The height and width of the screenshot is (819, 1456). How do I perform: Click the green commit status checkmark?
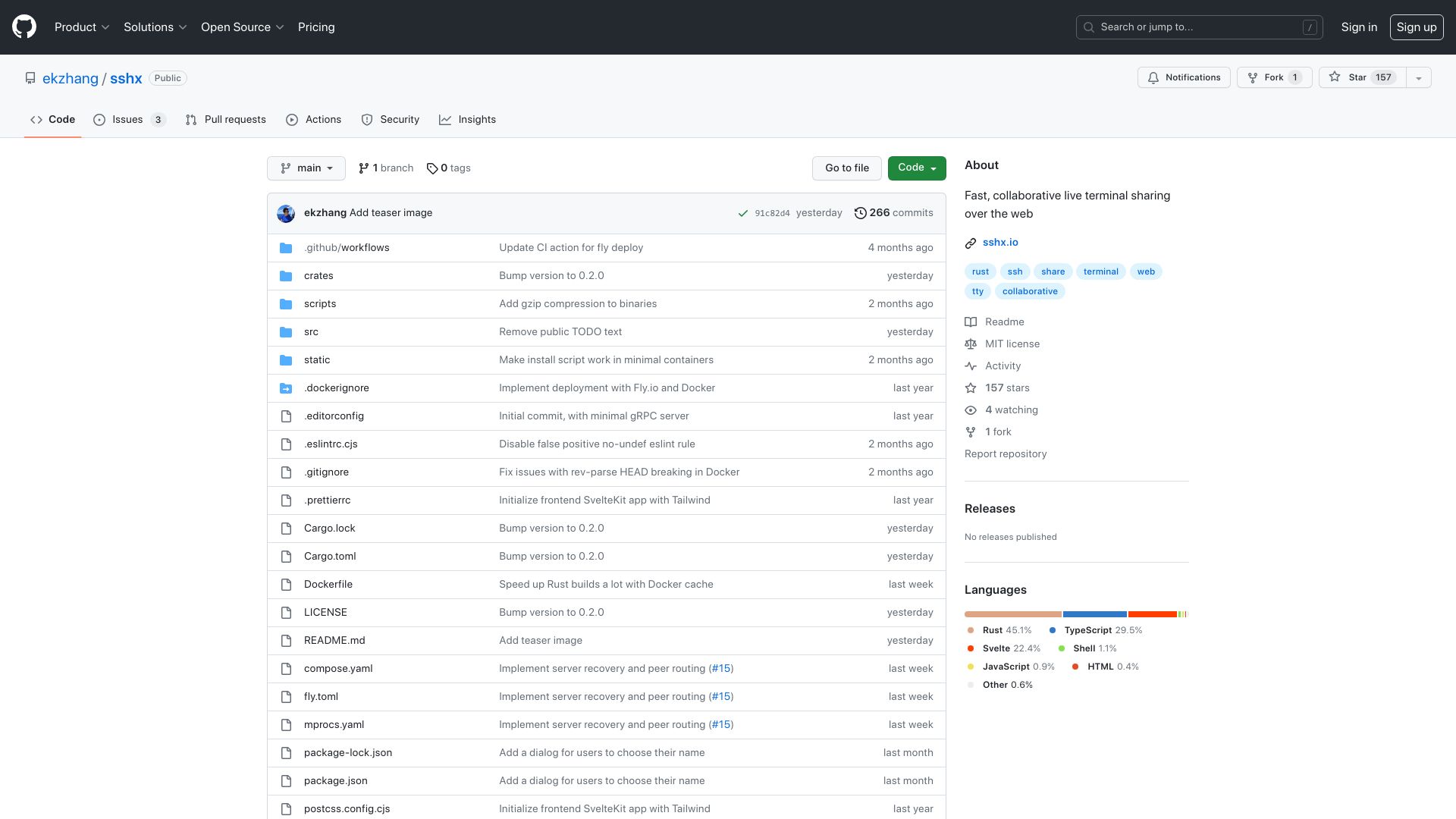tap(743, 213)
